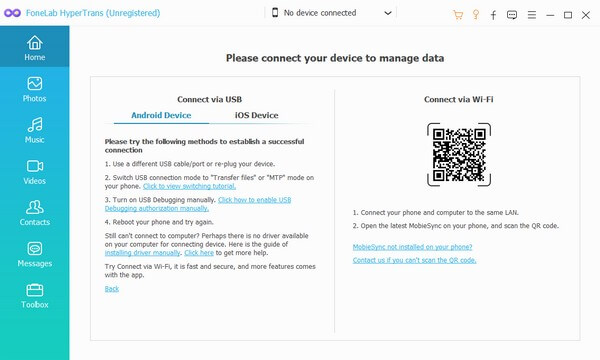Image resolution: width=600 pixels, height=360 pixels.
Task: Follow the Click here help link
Action: coord(199,253)
